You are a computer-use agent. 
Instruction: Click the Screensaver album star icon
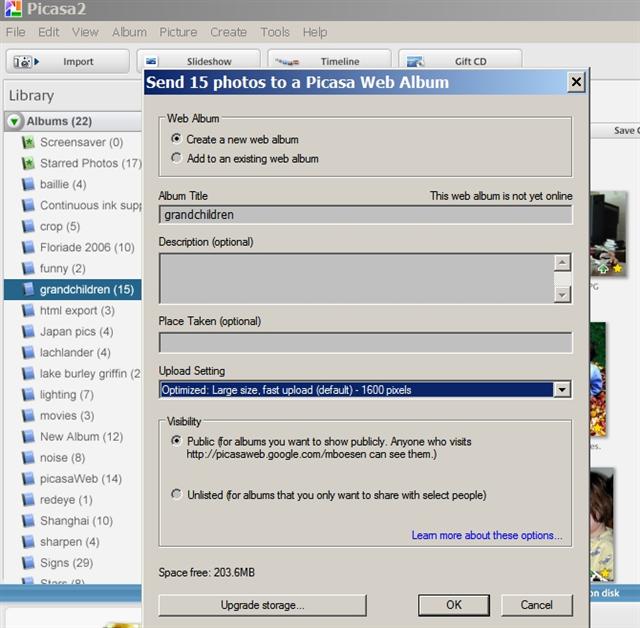(28, 142)
